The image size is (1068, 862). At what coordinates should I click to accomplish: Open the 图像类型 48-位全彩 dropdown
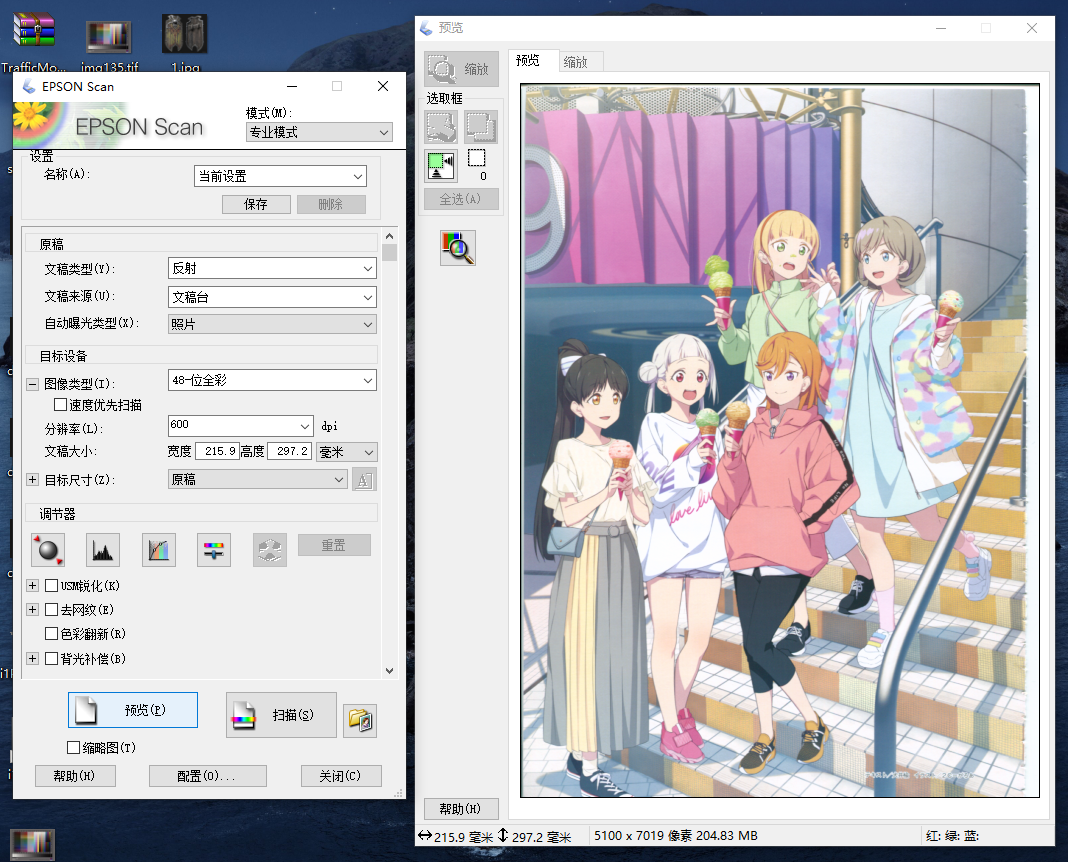(271, 380)
